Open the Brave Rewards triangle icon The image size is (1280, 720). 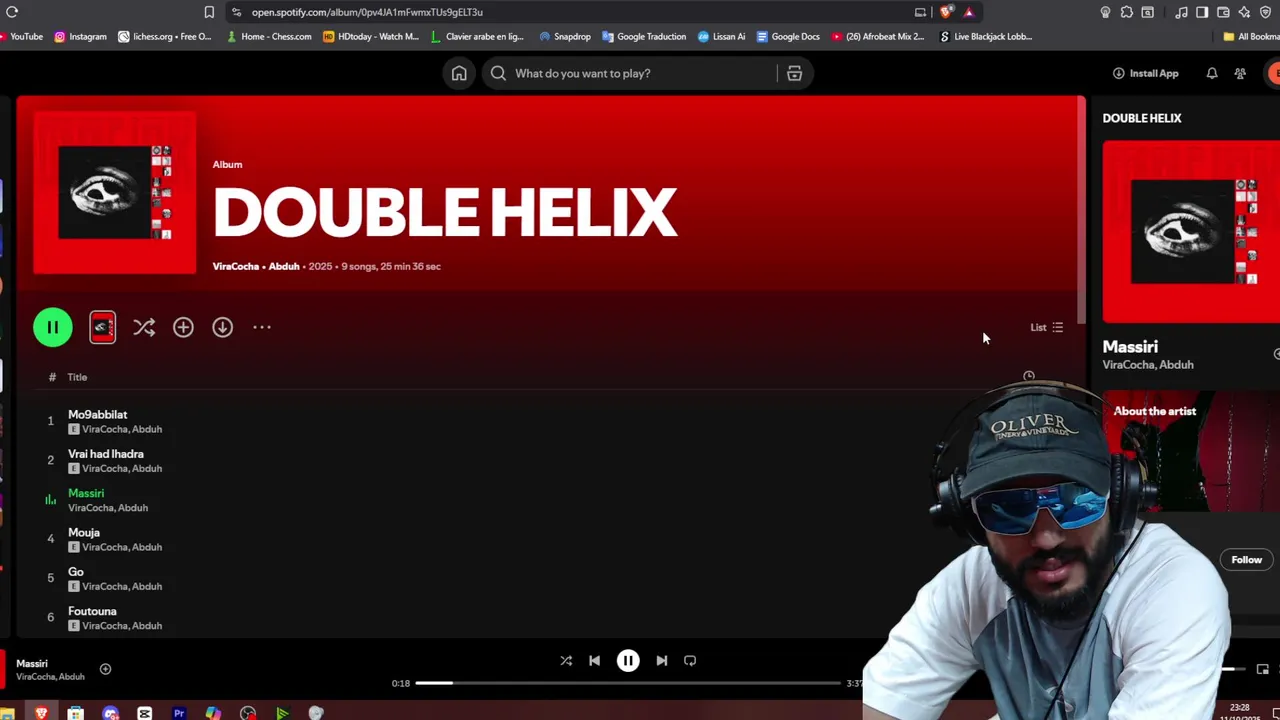tap(968, 12)
